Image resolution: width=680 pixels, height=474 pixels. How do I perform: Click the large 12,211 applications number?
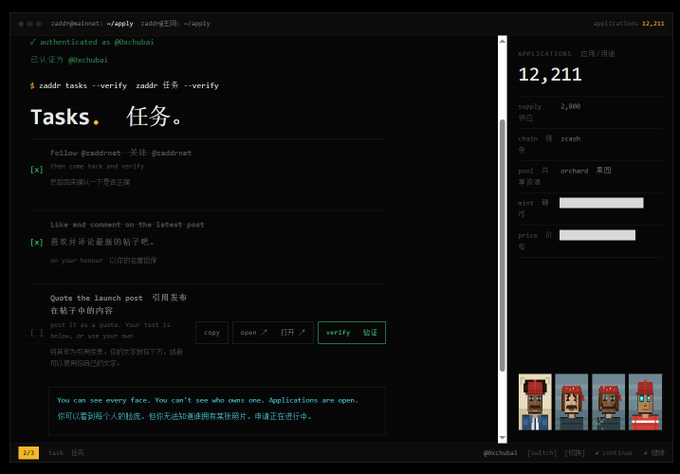click(x=550, y=75)
